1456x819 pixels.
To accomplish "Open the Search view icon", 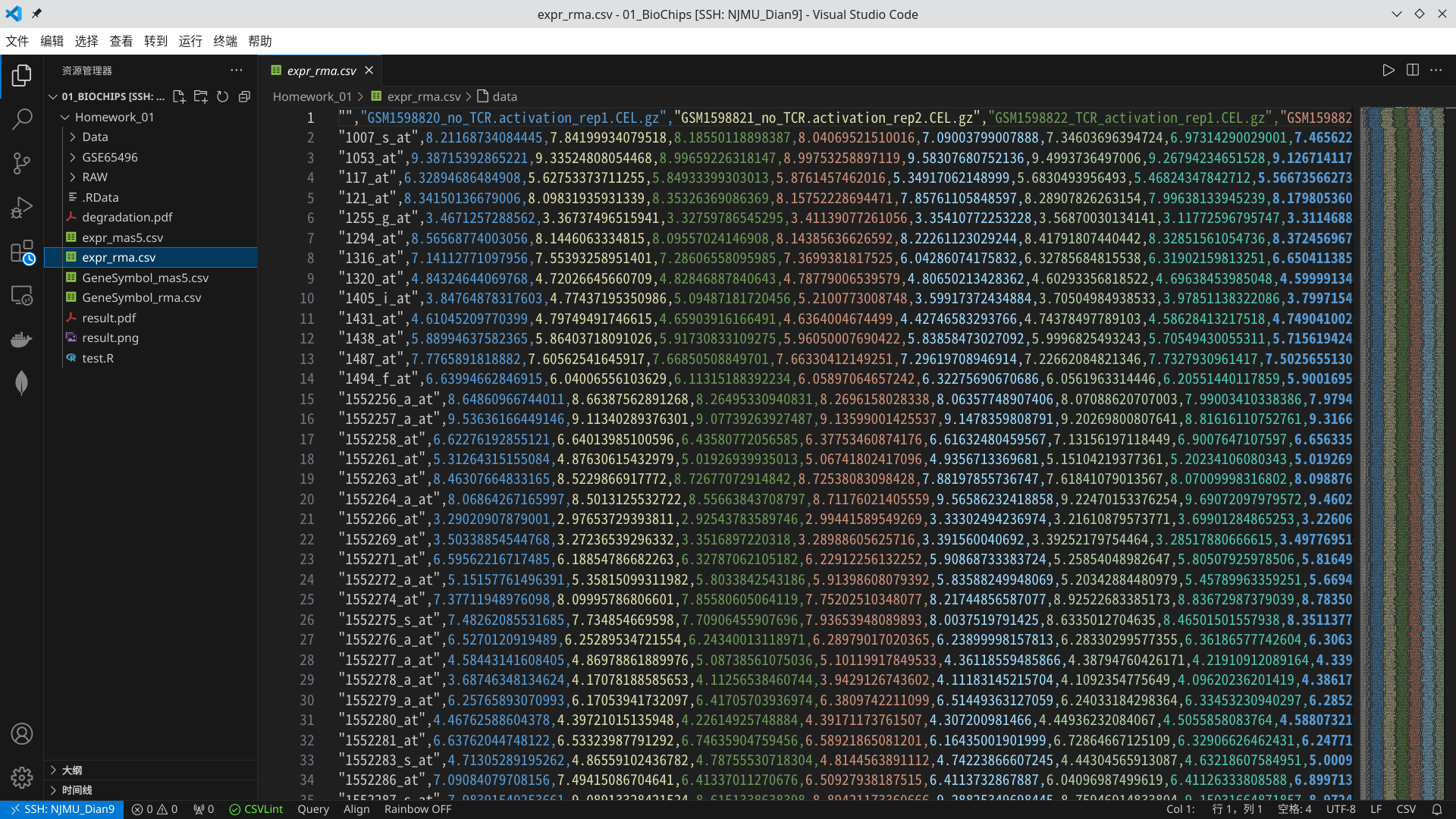I will click(22, 119).
